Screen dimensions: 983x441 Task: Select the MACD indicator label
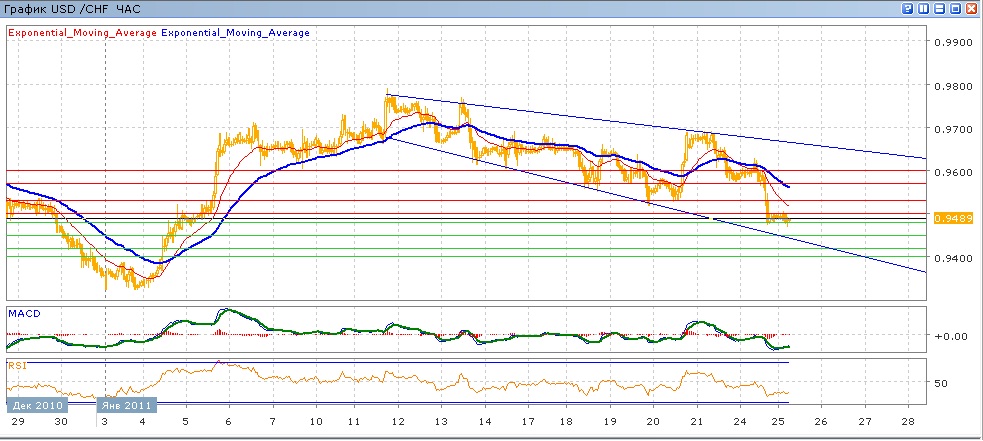point(24,314)
